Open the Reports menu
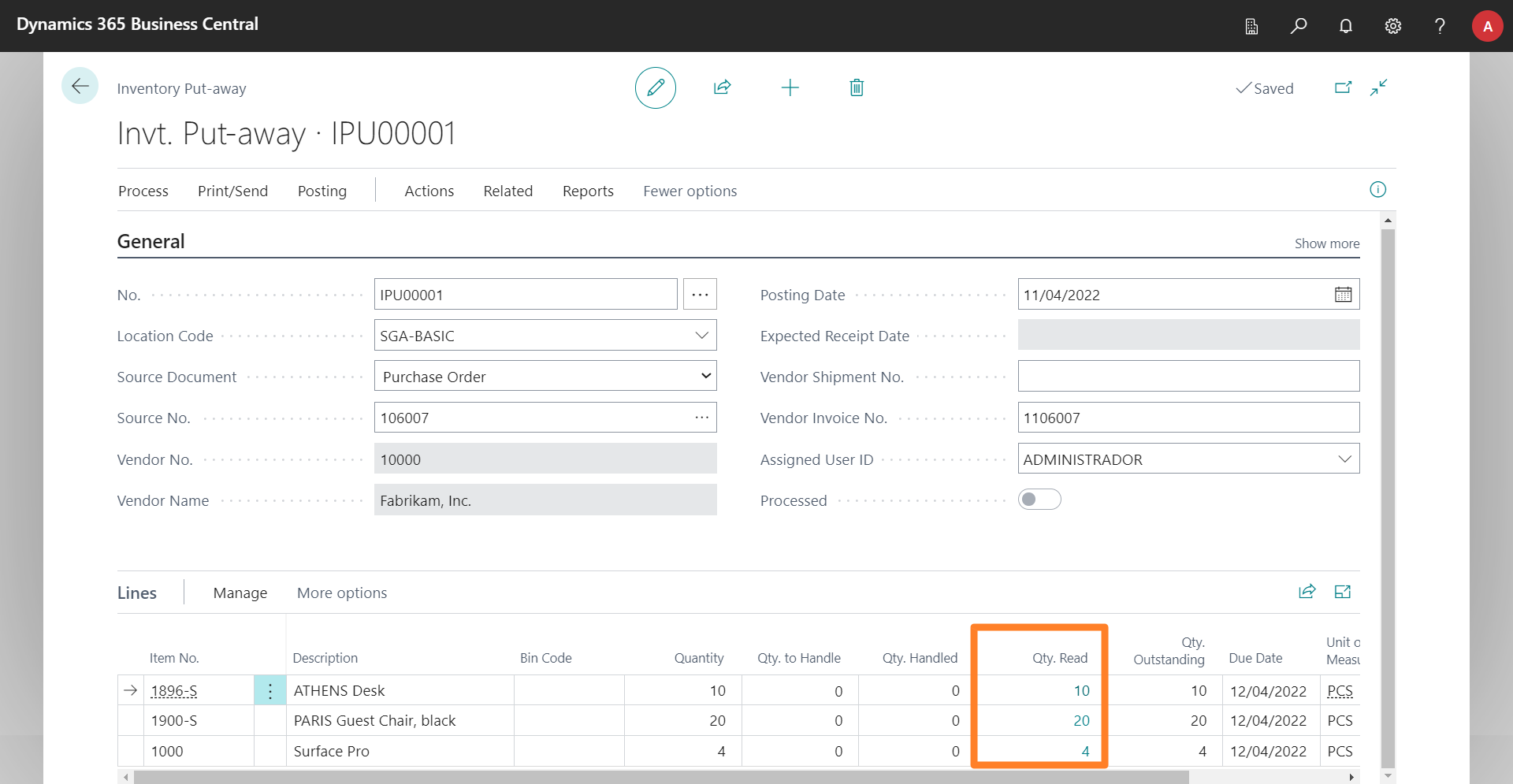 tap(588, 191)
